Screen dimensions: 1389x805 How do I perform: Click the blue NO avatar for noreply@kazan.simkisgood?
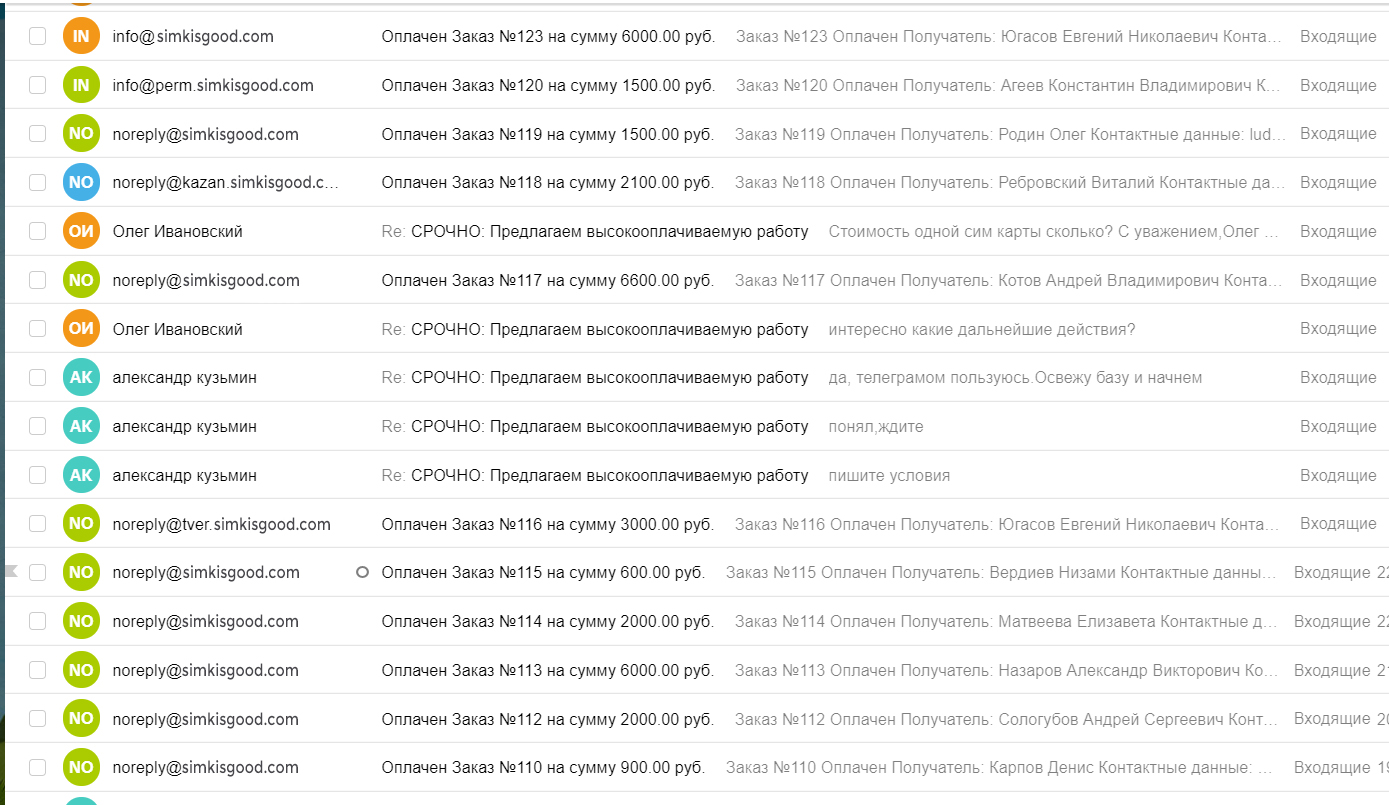81,183
